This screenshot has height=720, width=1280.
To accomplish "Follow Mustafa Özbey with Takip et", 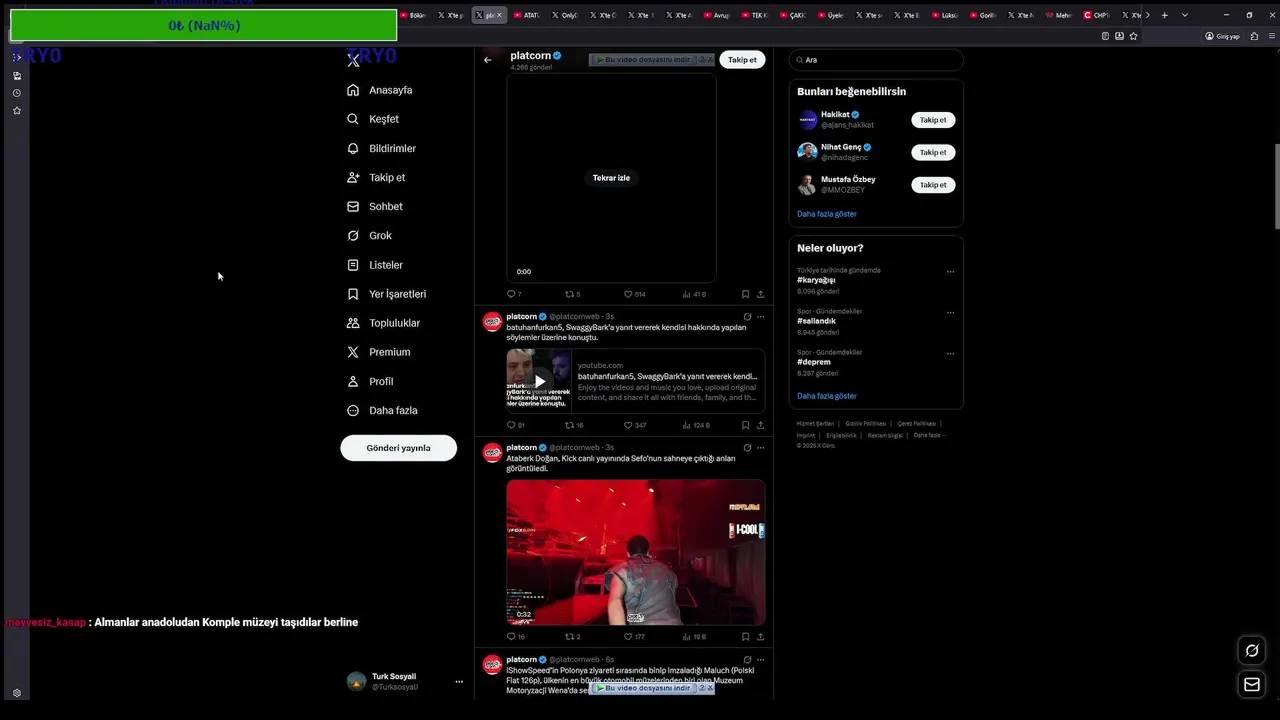I will tap(933, 185).
